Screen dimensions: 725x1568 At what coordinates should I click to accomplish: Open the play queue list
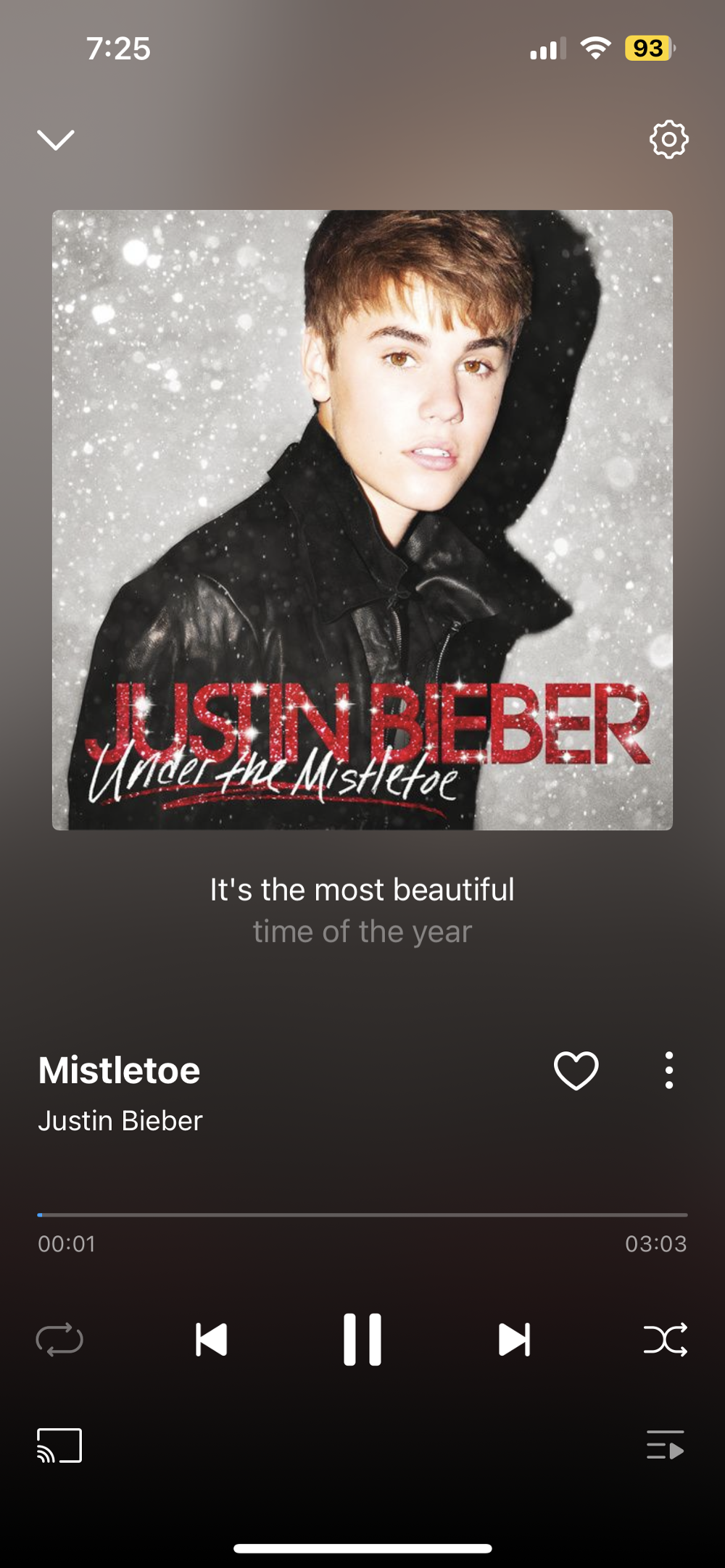point(666,1445)
